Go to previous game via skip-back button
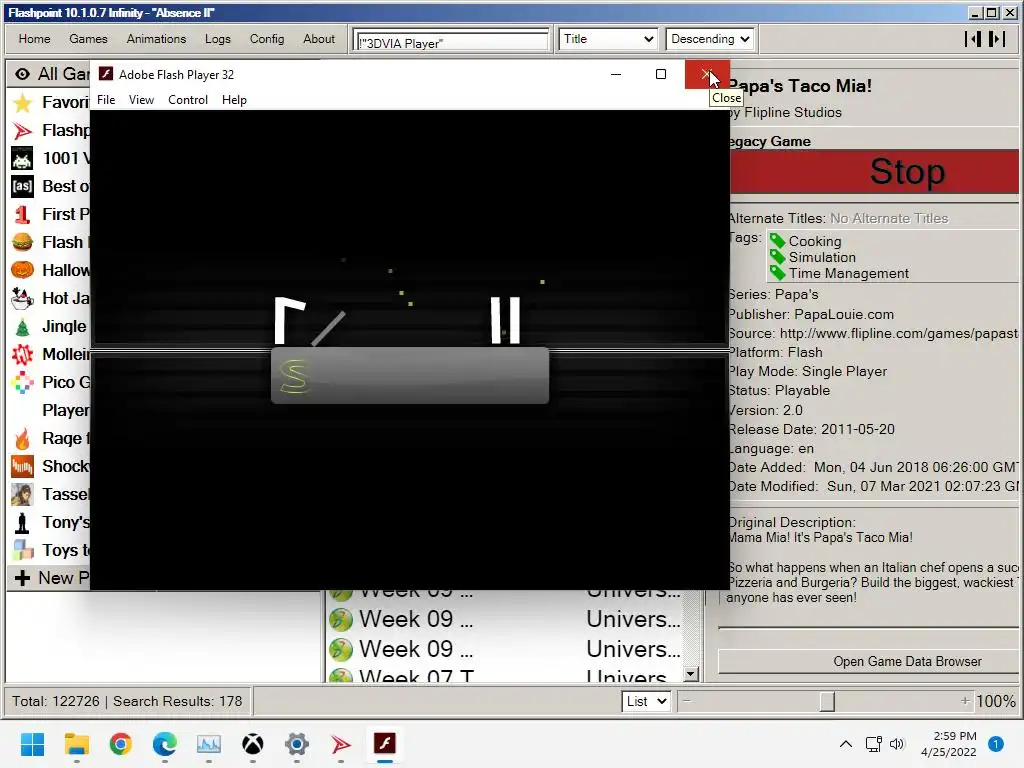The height and width of the screenshot is (768, 1024). pos(972,39)
